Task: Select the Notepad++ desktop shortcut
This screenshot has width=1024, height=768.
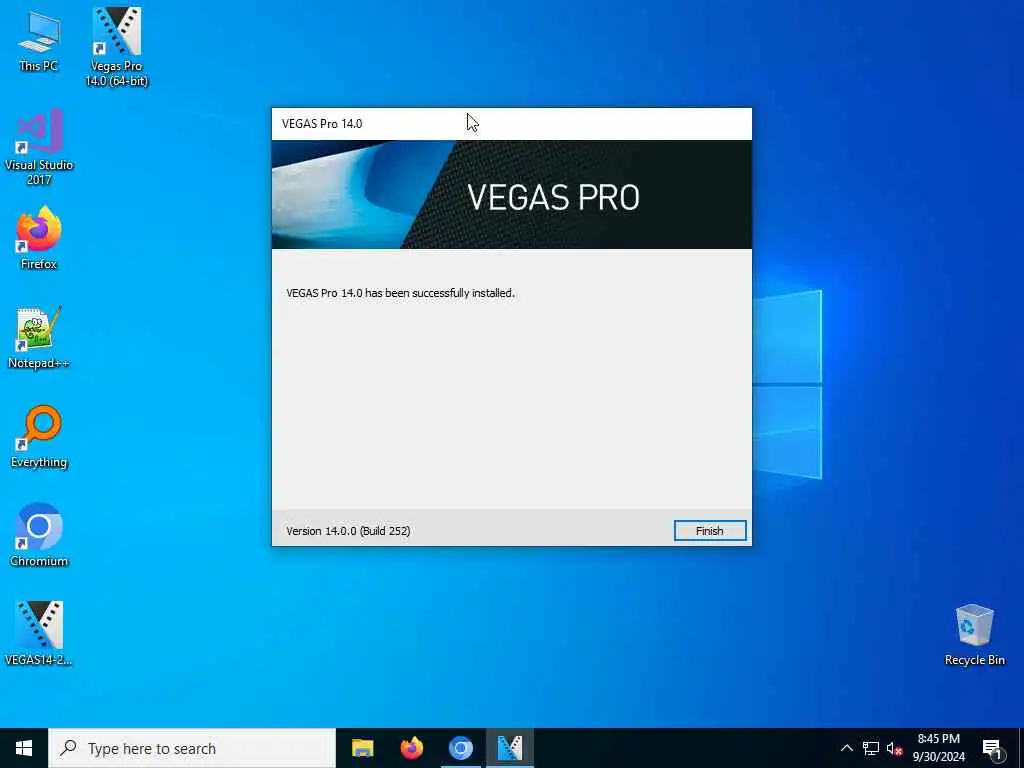Action: click(39, 338)
